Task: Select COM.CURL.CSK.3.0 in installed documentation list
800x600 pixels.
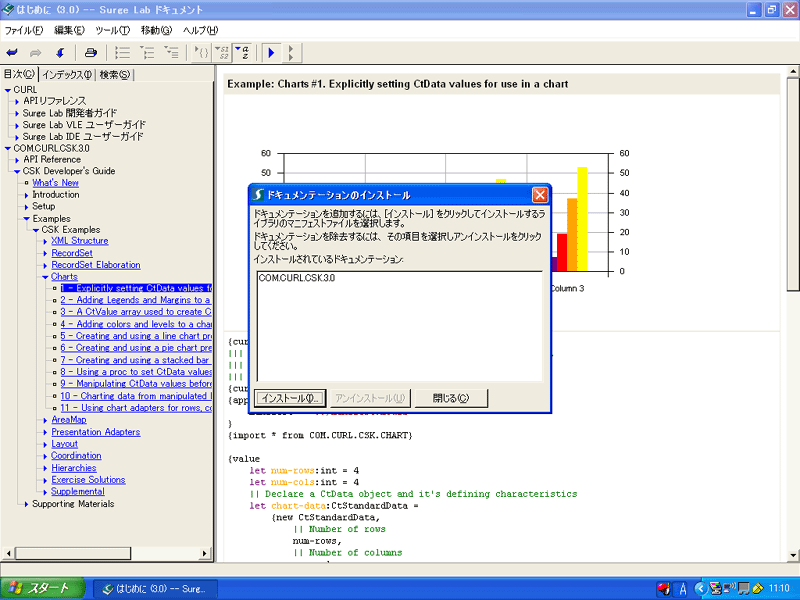Action: (296, 278)
